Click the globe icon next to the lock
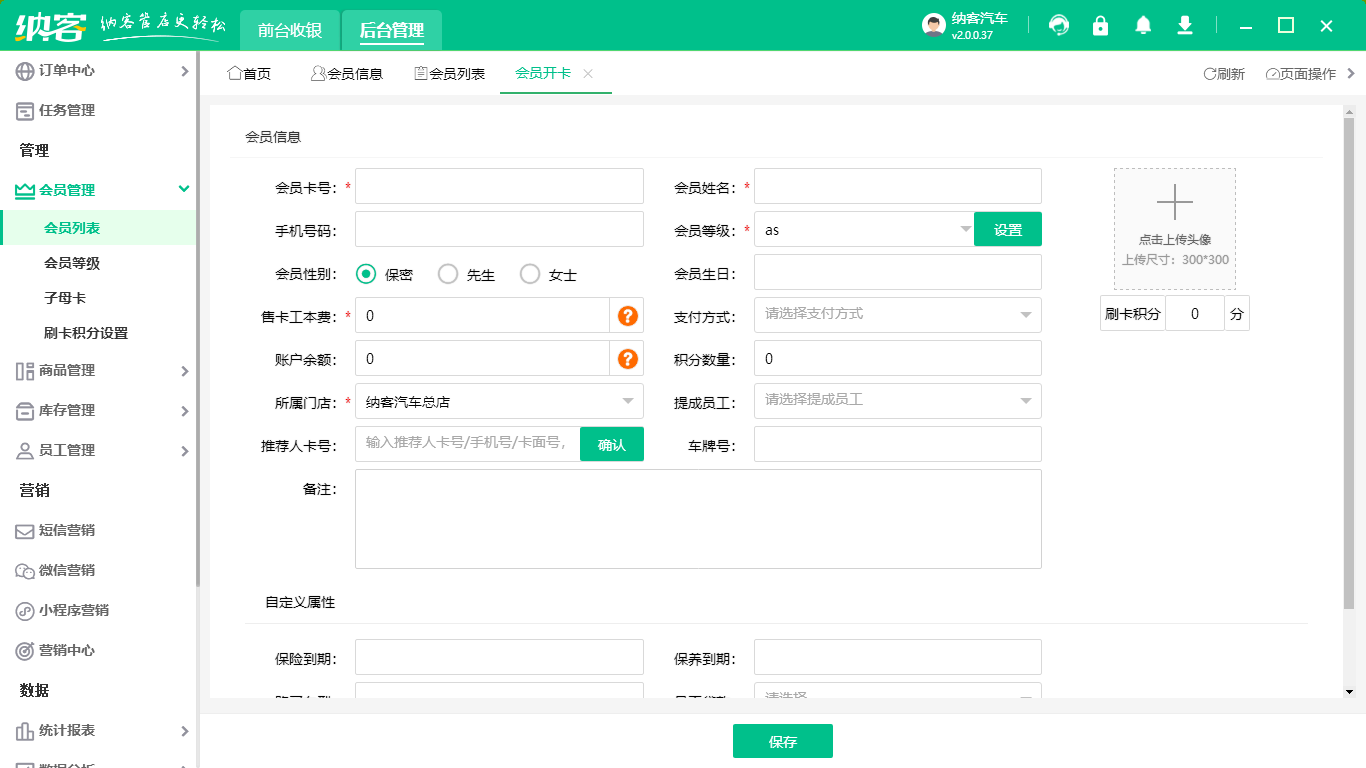The height and width of the screenshot is (768, 1366). [x=1058, y=26]
